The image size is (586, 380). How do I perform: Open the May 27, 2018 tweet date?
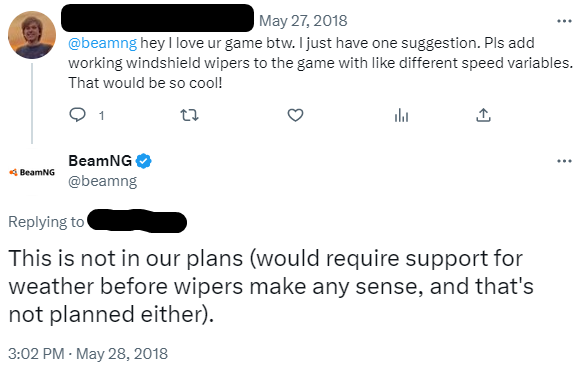(303, 21)
